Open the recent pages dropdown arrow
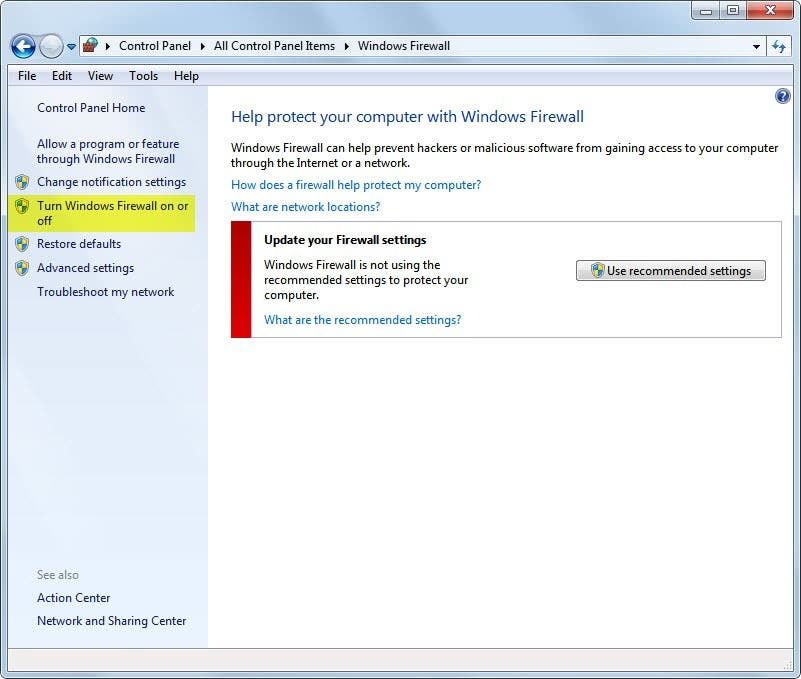This screenshot has width=801, height=679. tap(72, 47)
